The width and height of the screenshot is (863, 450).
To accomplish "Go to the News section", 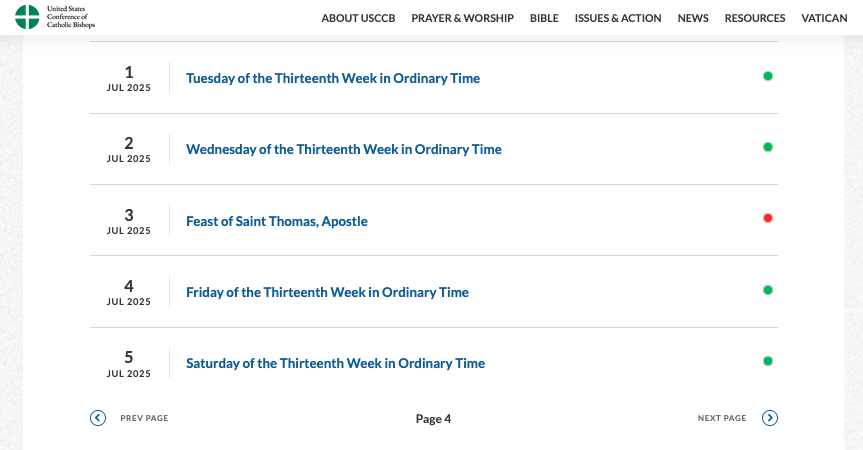I will click(693, 18).
